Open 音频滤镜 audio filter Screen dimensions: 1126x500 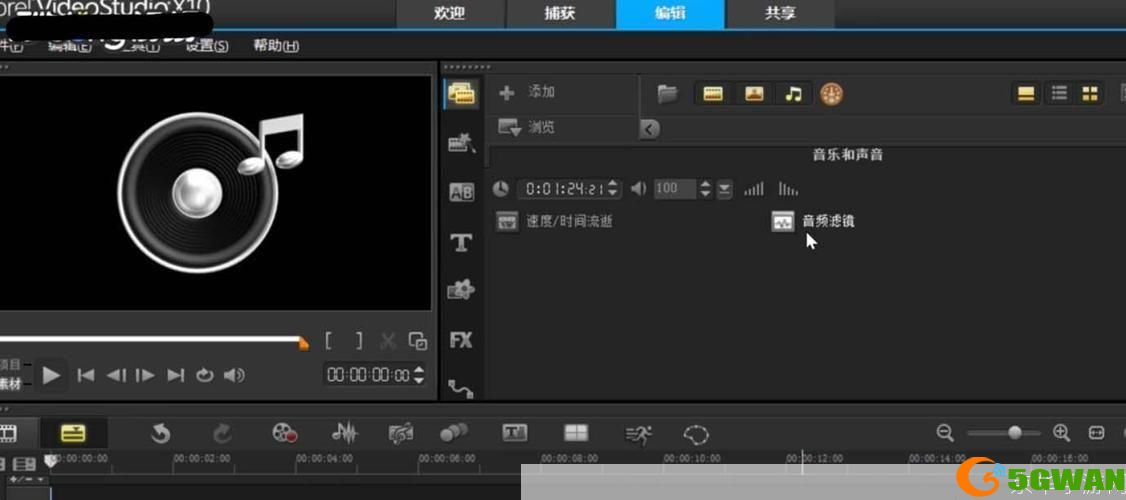813,221
